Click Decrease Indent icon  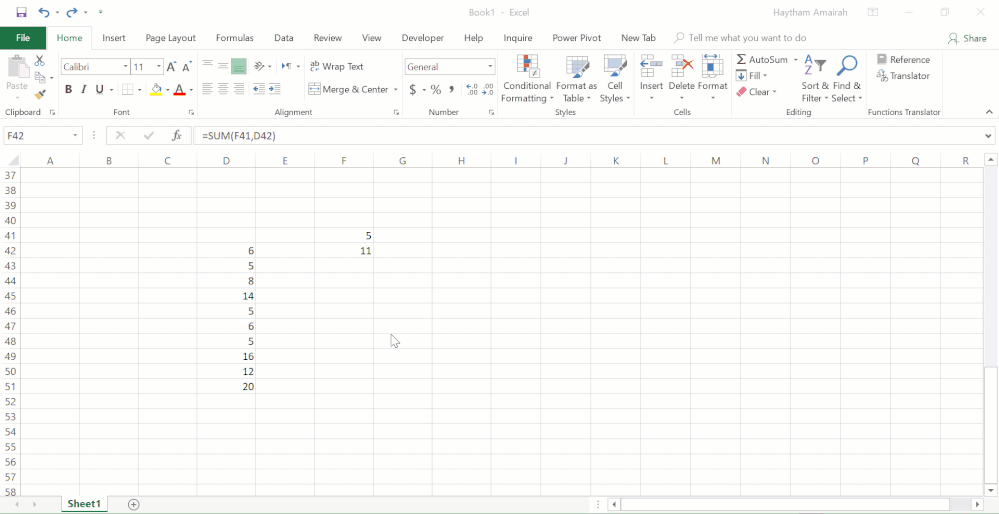[259, 89]
